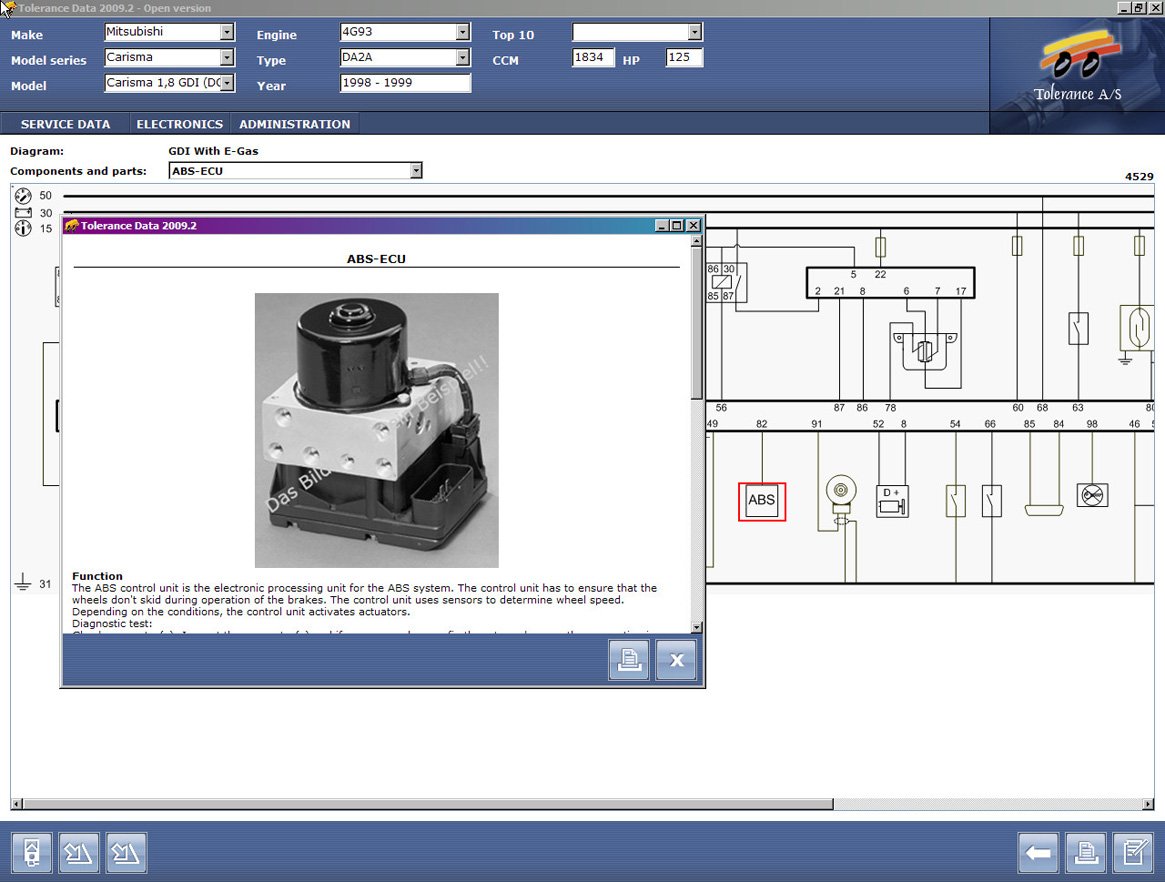Click the Year field showing 1998 - 1999

[x=405, y=84]
